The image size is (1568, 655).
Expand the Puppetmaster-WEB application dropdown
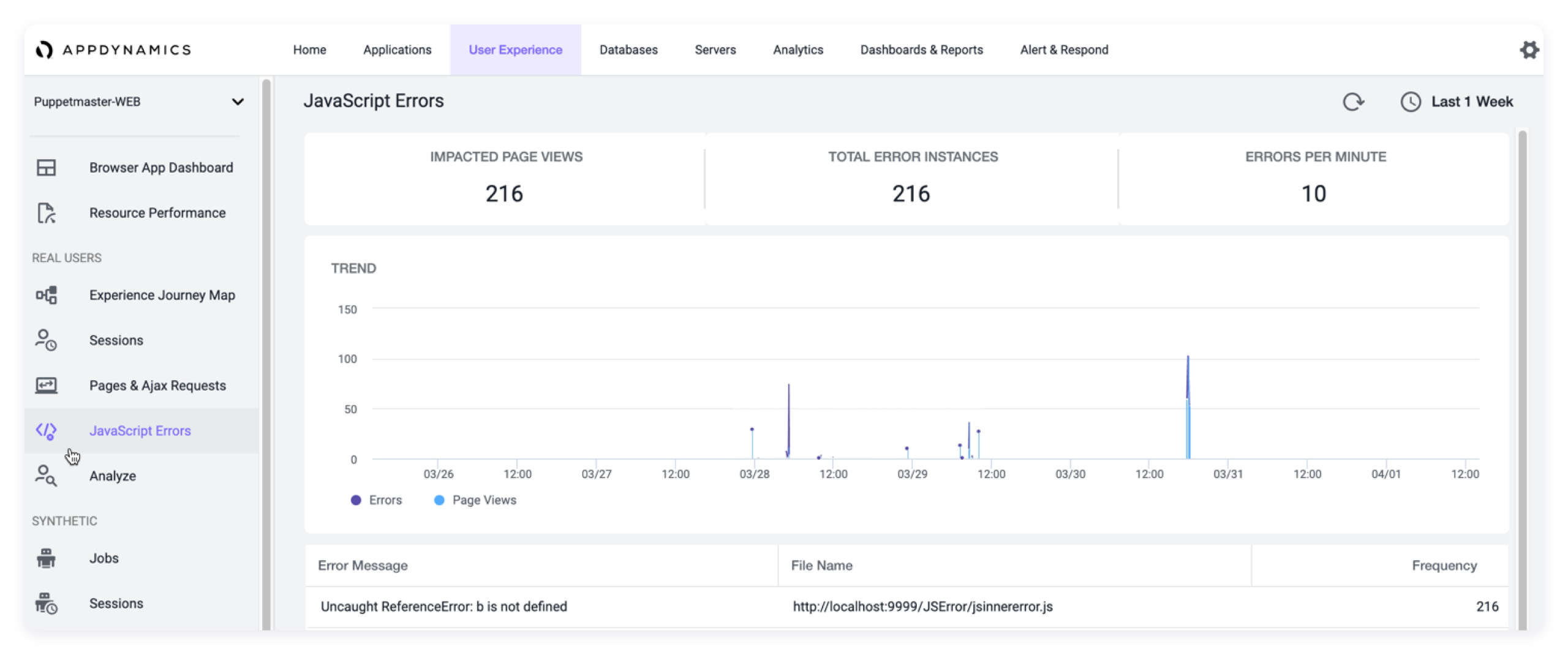[x=138, y=102]
